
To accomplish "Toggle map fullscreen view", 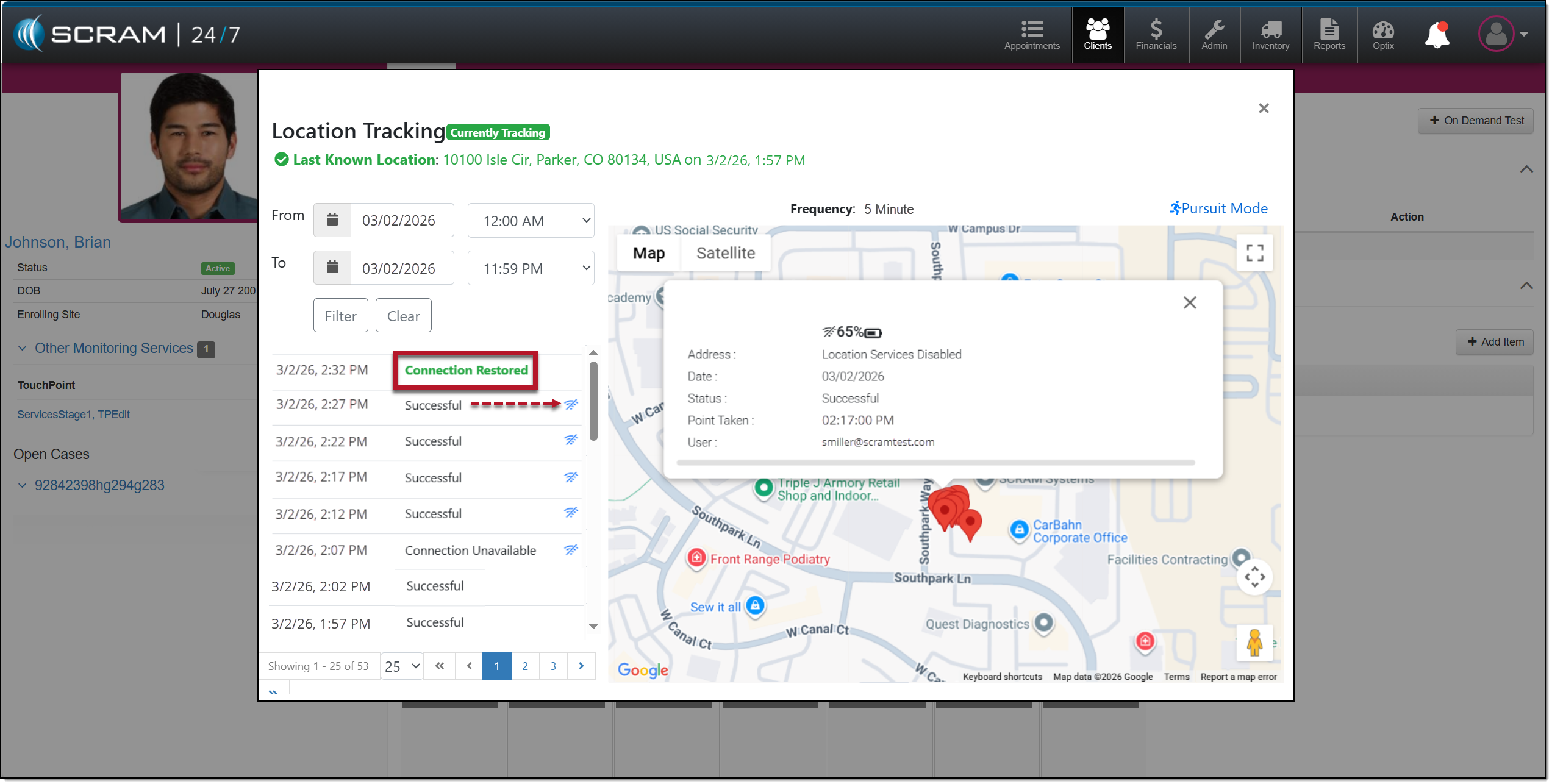I will click(1256, 253).
